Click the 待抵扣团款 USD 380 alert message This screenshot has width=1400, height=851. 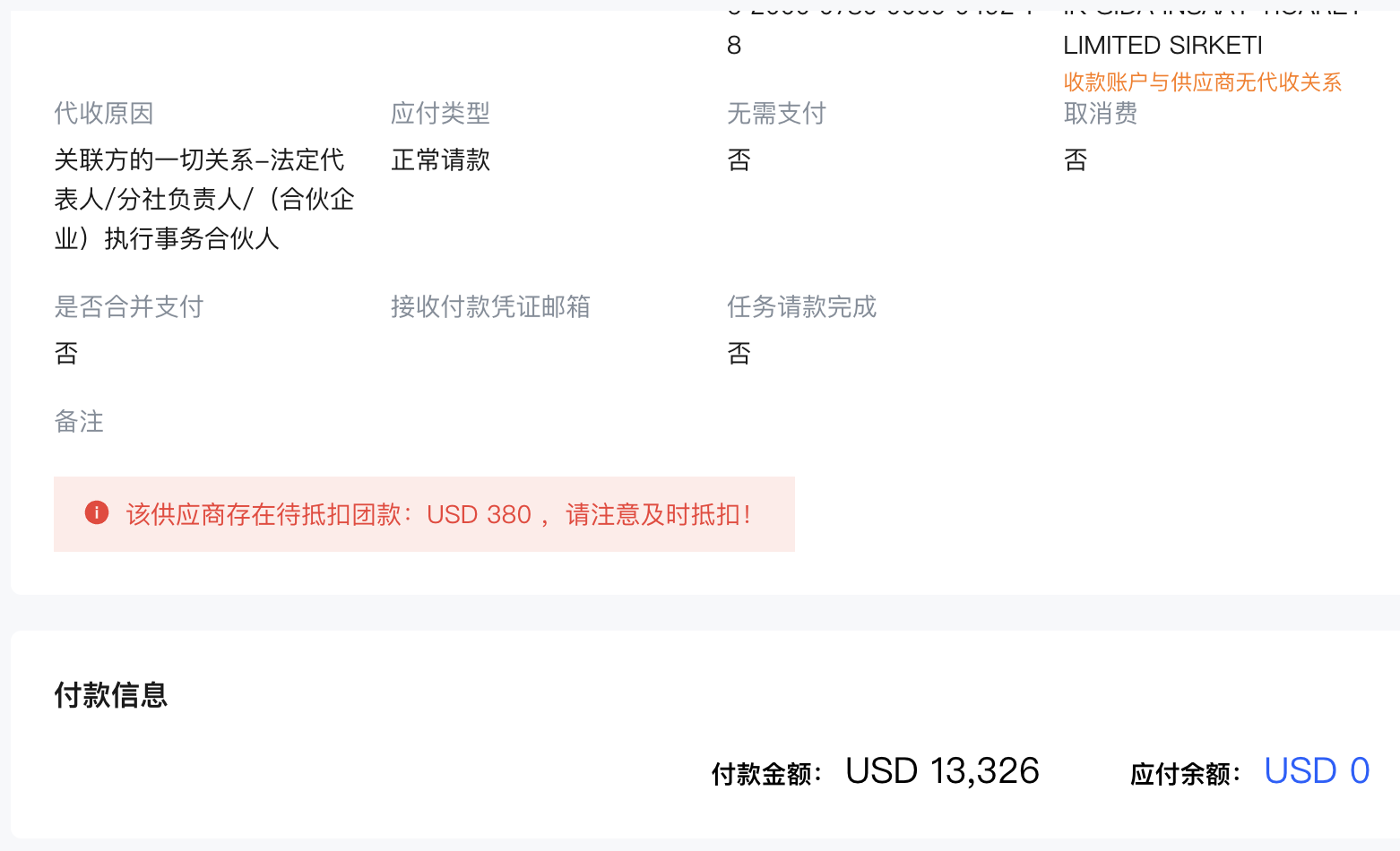[438, 514]
